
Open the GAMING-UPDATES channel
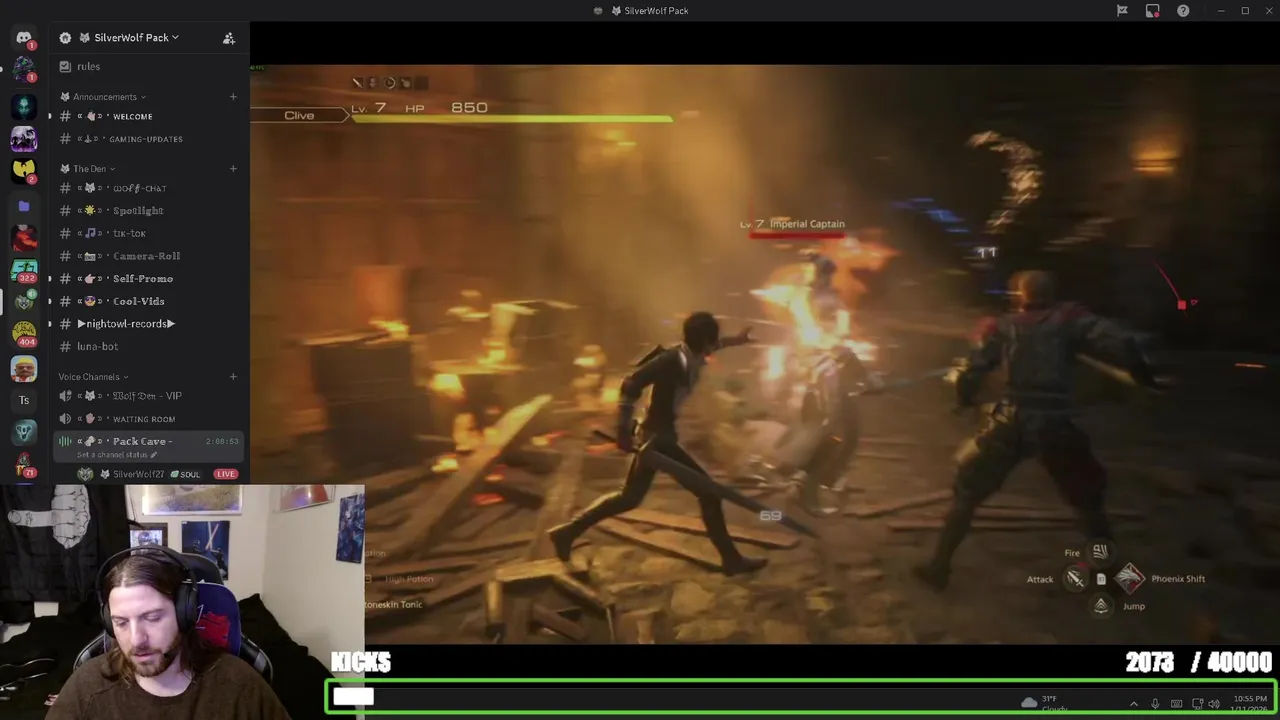click(x=147, y=139)
